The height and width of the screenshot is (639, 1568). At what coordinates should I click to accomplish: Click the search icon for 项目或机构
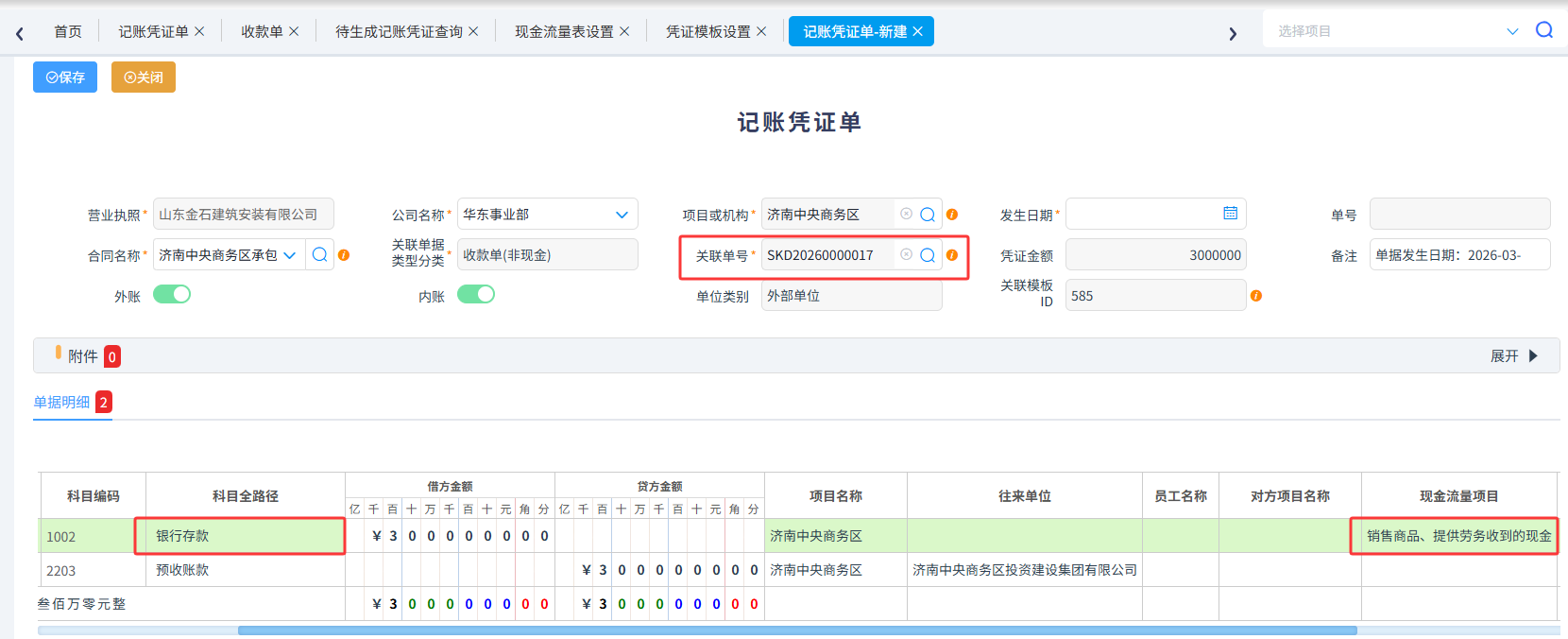[928, 215]
